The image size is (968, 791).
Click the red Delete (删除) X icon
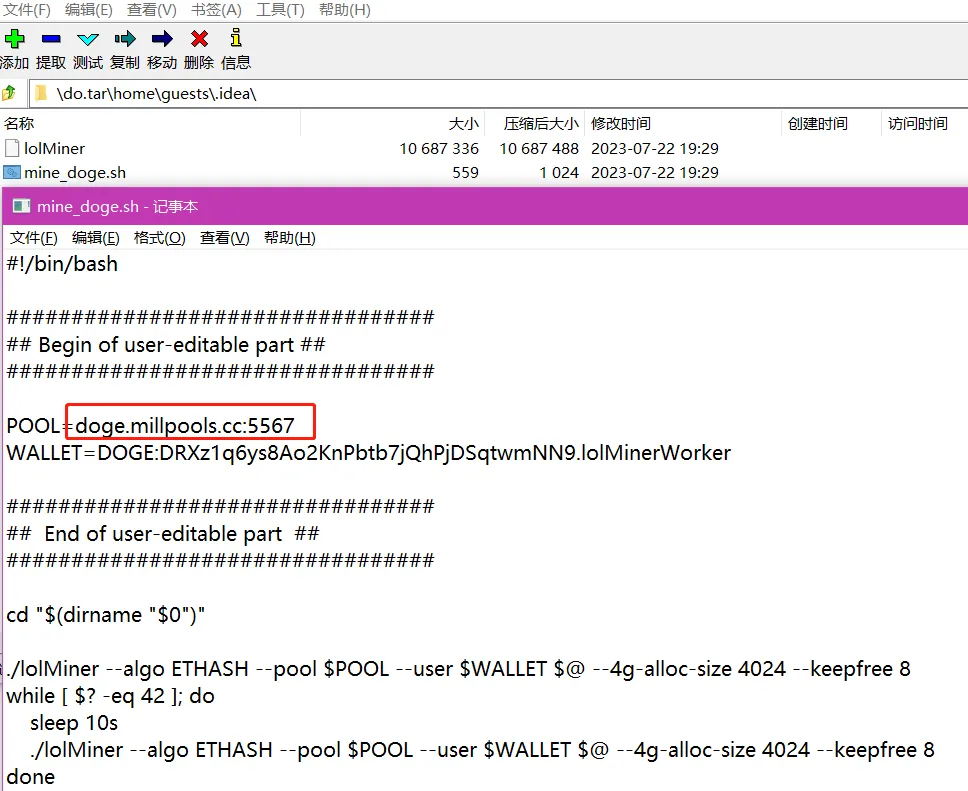(199, 39)
